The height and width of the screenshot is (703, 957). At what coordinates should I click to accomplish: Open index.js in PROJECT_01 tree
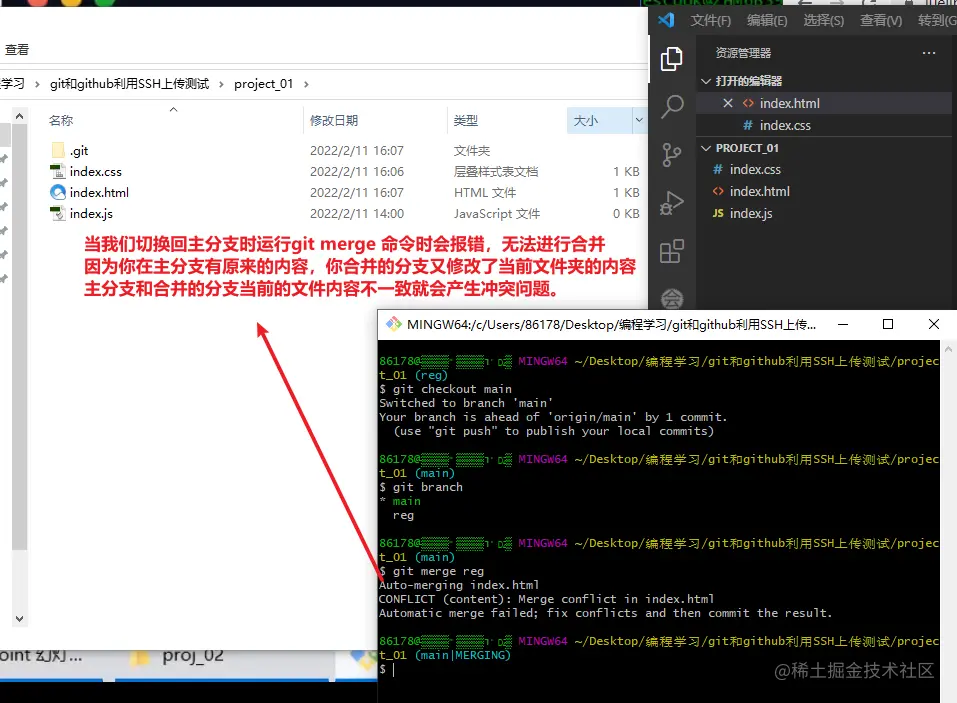[751, 213]
